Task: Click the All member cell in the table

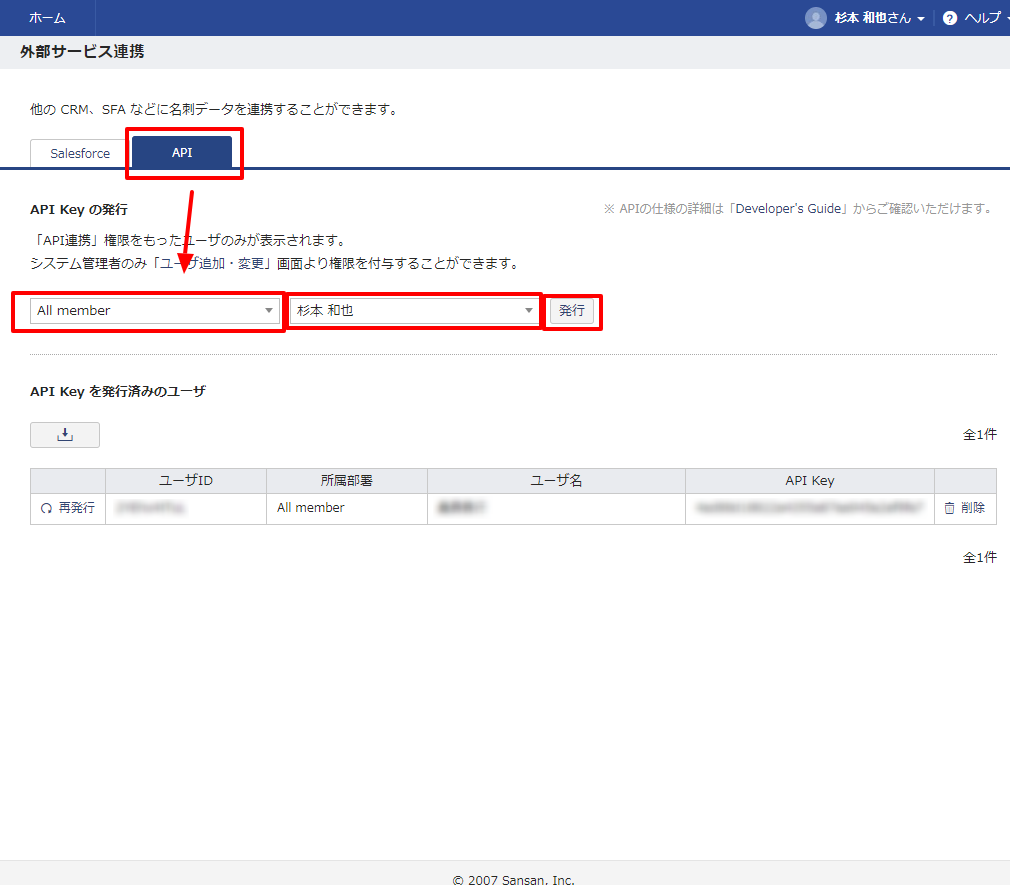Action: point(310,507)
